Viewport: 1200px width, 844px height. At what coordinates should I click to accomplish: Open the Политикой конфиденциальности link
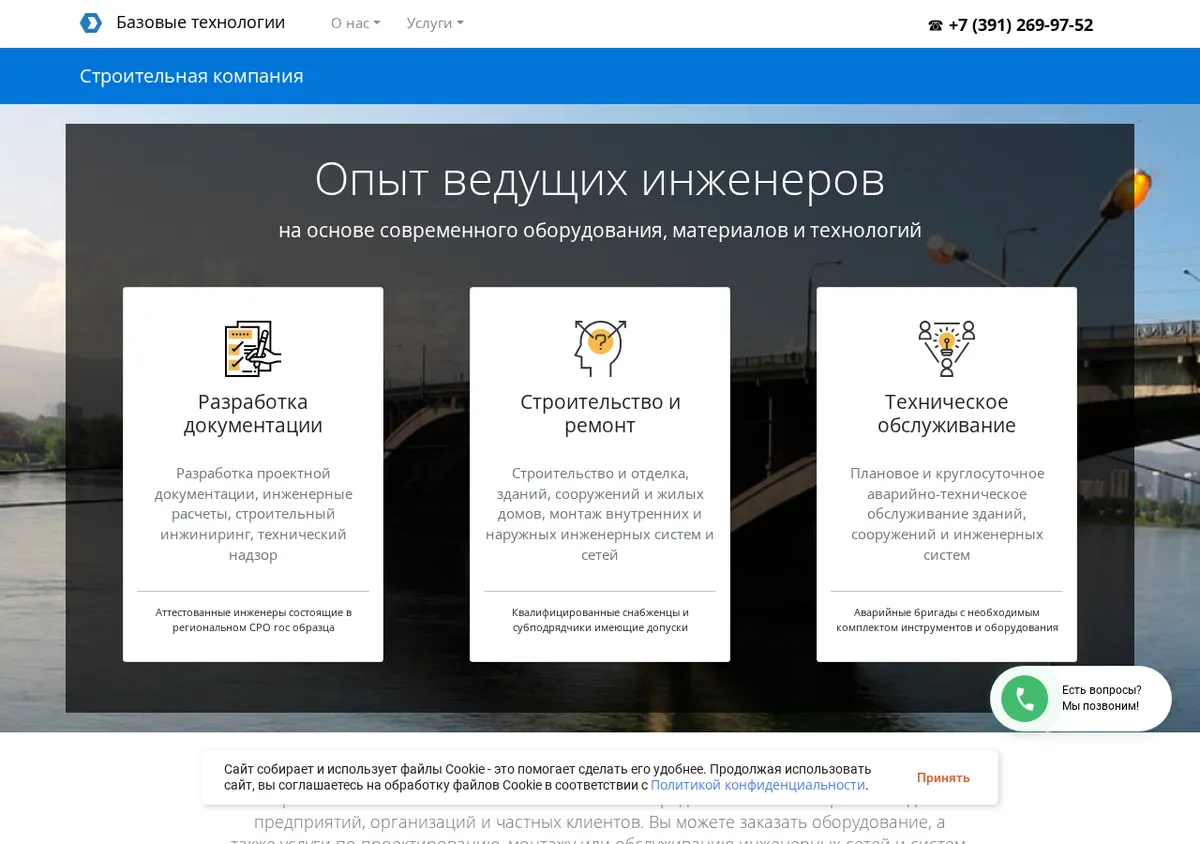(x=758, y=786)
